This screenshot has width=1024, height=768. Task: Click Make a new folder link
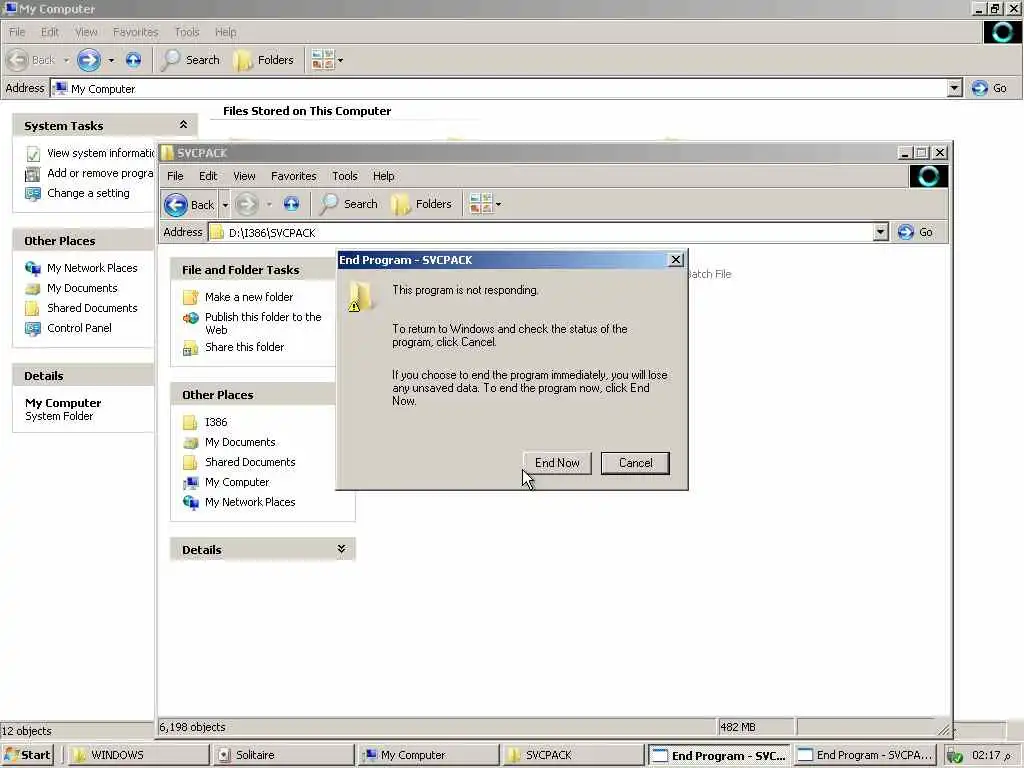tap(249, 297)
